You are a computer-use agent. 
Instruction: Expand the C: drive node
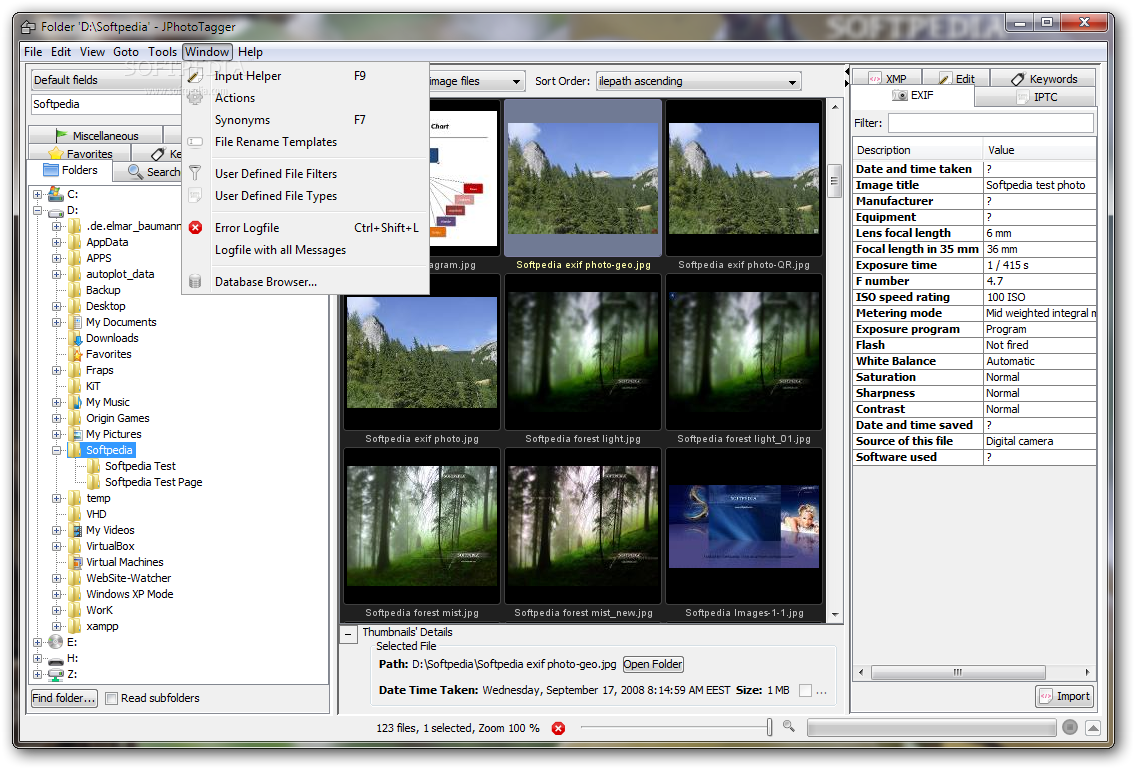pyautogui.click(x=38, y=194)
